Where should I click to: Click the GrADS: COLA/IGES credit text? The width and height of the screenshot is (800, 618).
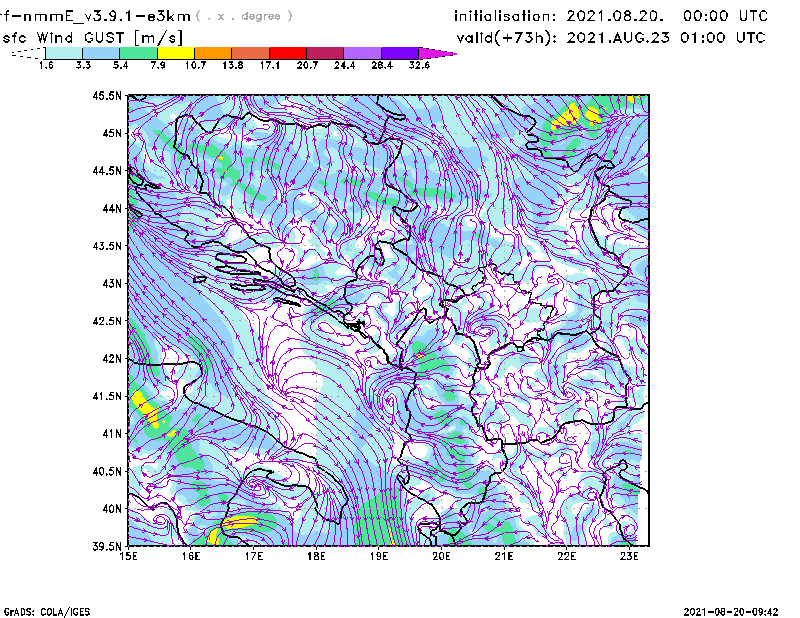point(47,612)
